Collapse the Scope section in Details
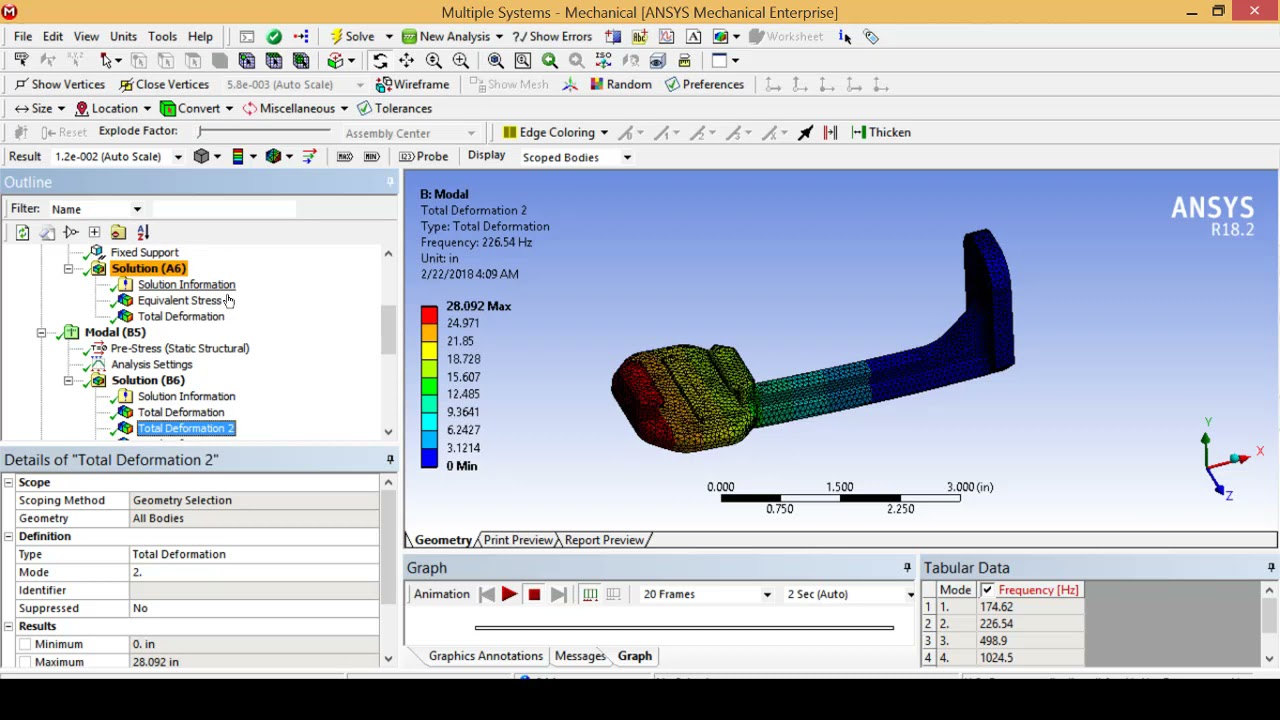 point(9,482)
